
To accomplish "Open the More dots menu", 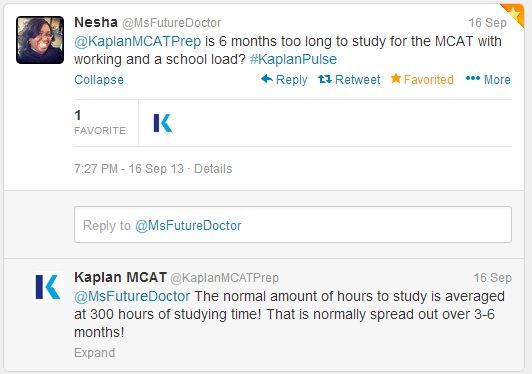I will [473, 78].
